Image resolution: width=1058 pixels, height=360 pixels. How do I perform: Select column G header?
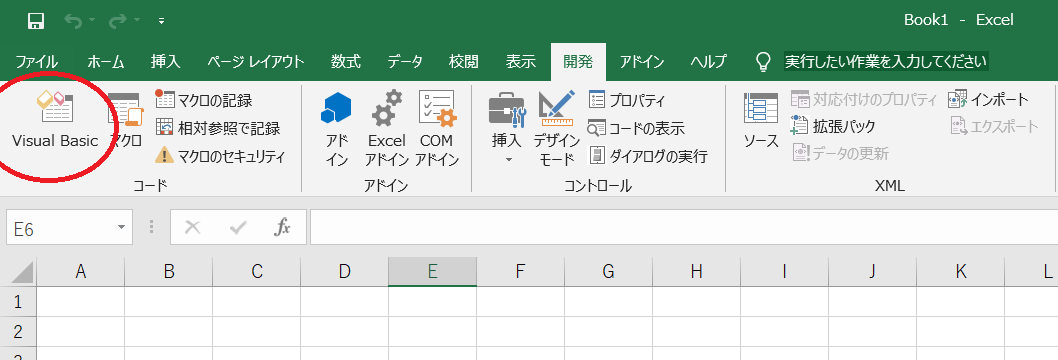609,272
